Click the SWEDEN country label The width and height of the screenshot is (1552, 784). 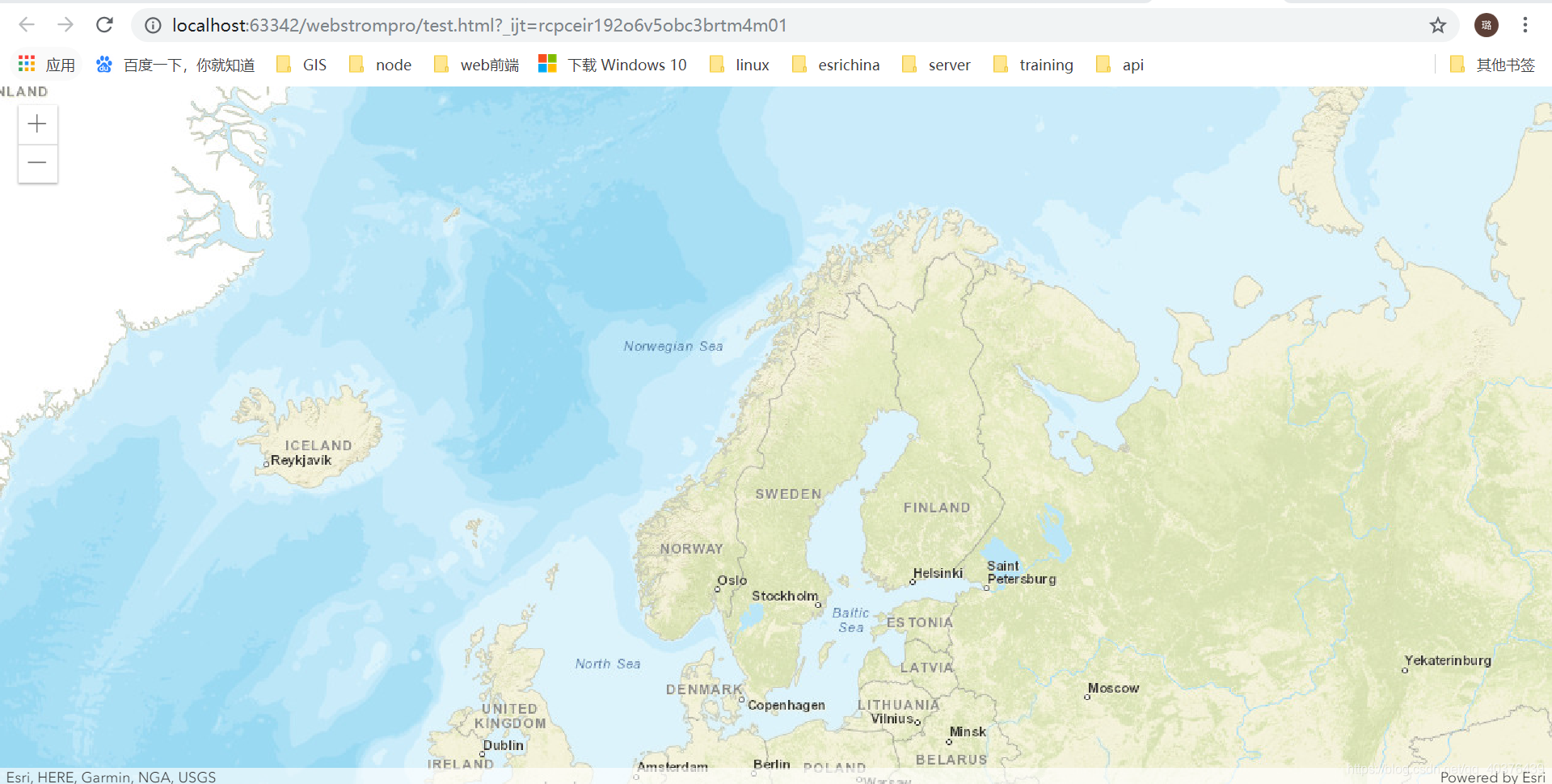pos(788,494)
